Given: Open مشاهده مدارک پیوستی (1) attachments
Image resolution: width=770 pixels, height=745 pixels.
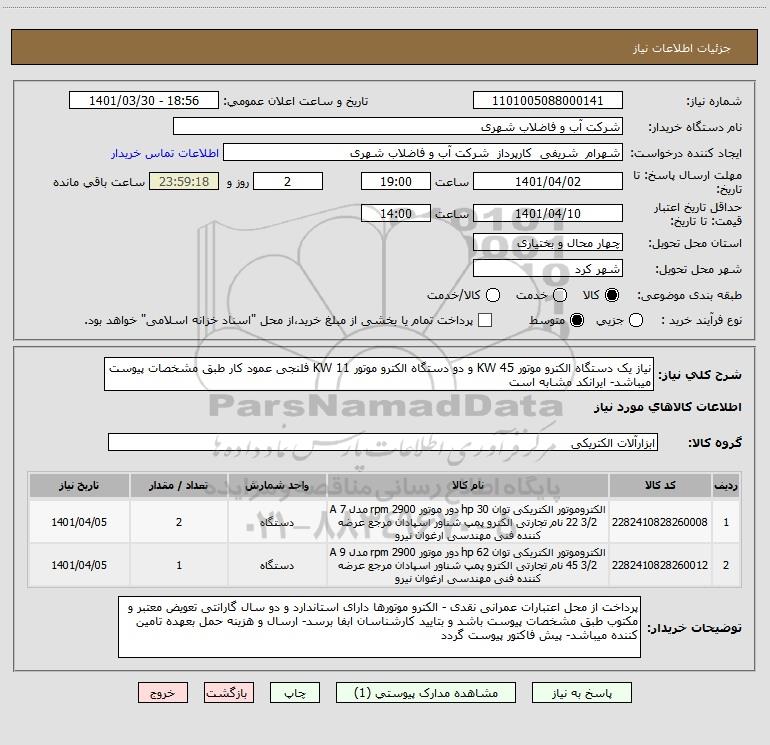Looking at the screenshot, I should (426, 692).
